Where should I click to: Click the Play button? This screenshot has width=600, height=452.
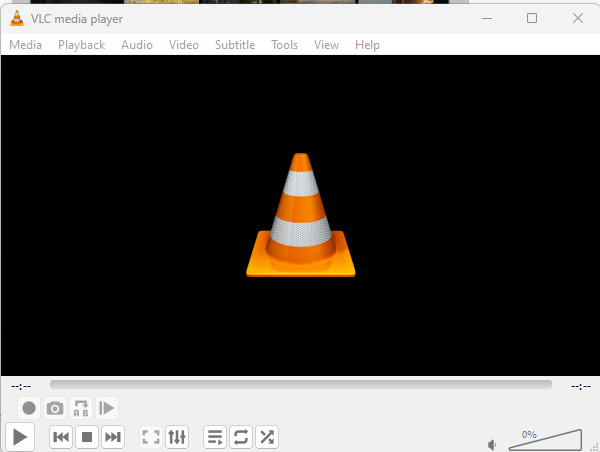tap(20, 436)
